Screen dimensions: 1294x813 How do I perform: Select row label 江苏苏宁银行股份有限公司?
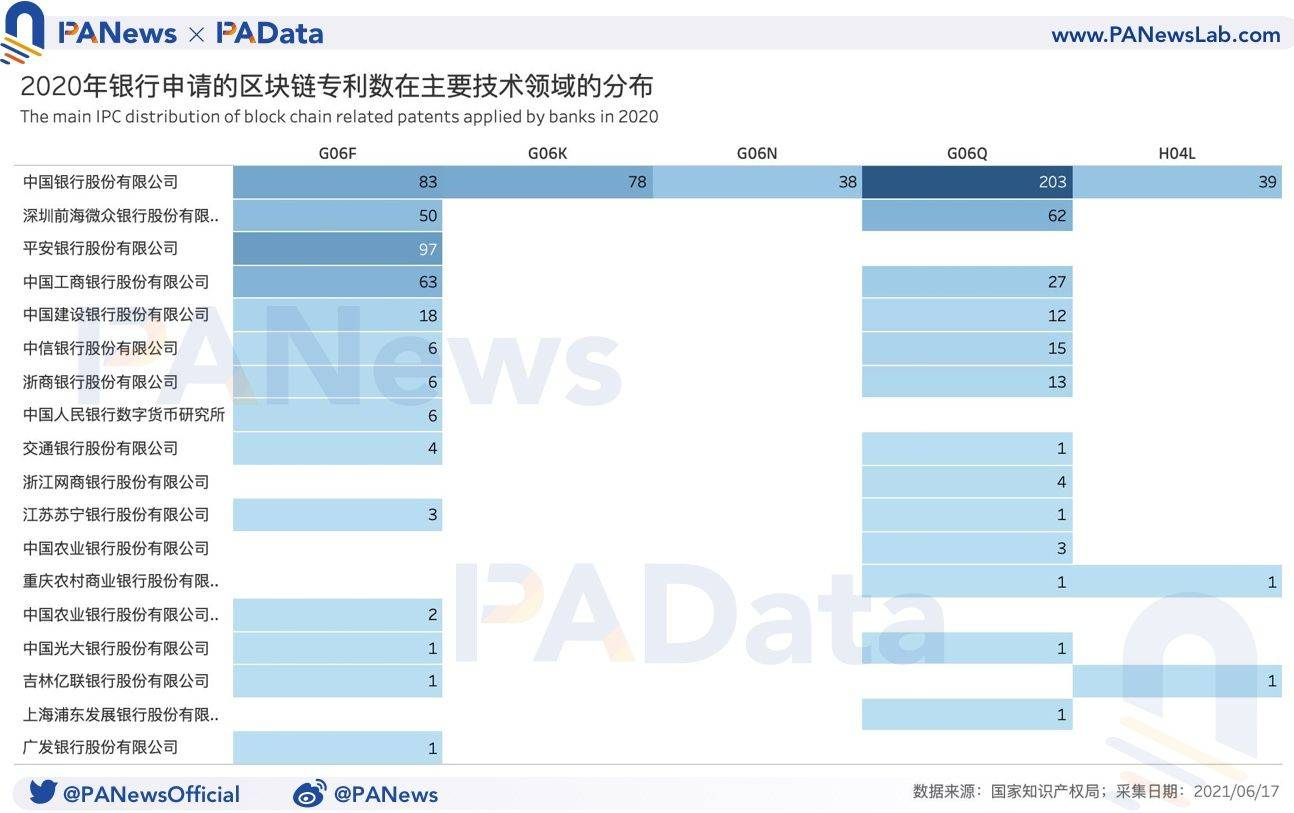pyautogui.click(x=116, y=515)
